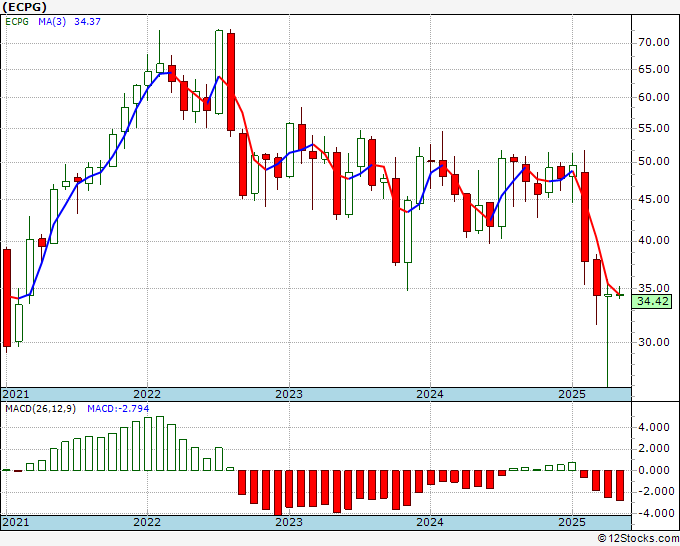Click 2025 on the MACD timeline
Image resolution: width=680 pixels, height=546 pixels.
pos(572,522)
